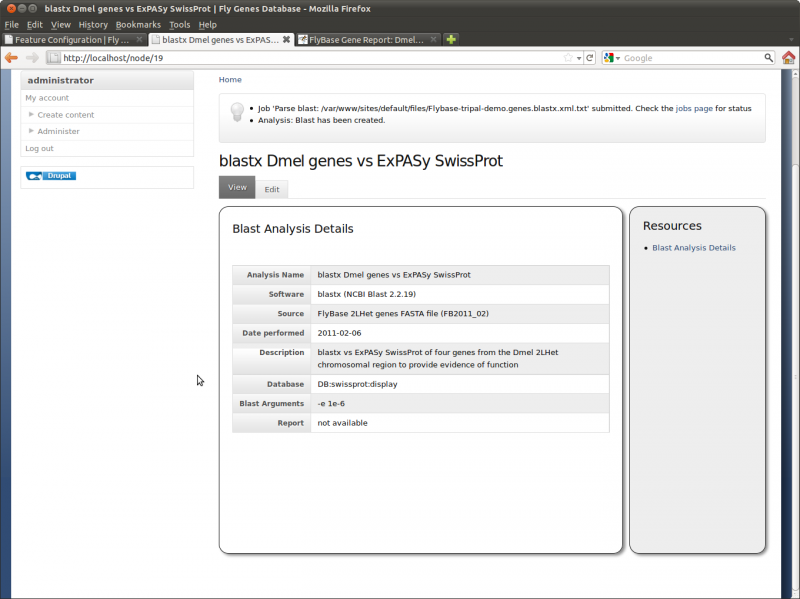This screenshot has width=800, height=599.
Task: Click the Drupal logo badge
Action: tap(51, 176)
